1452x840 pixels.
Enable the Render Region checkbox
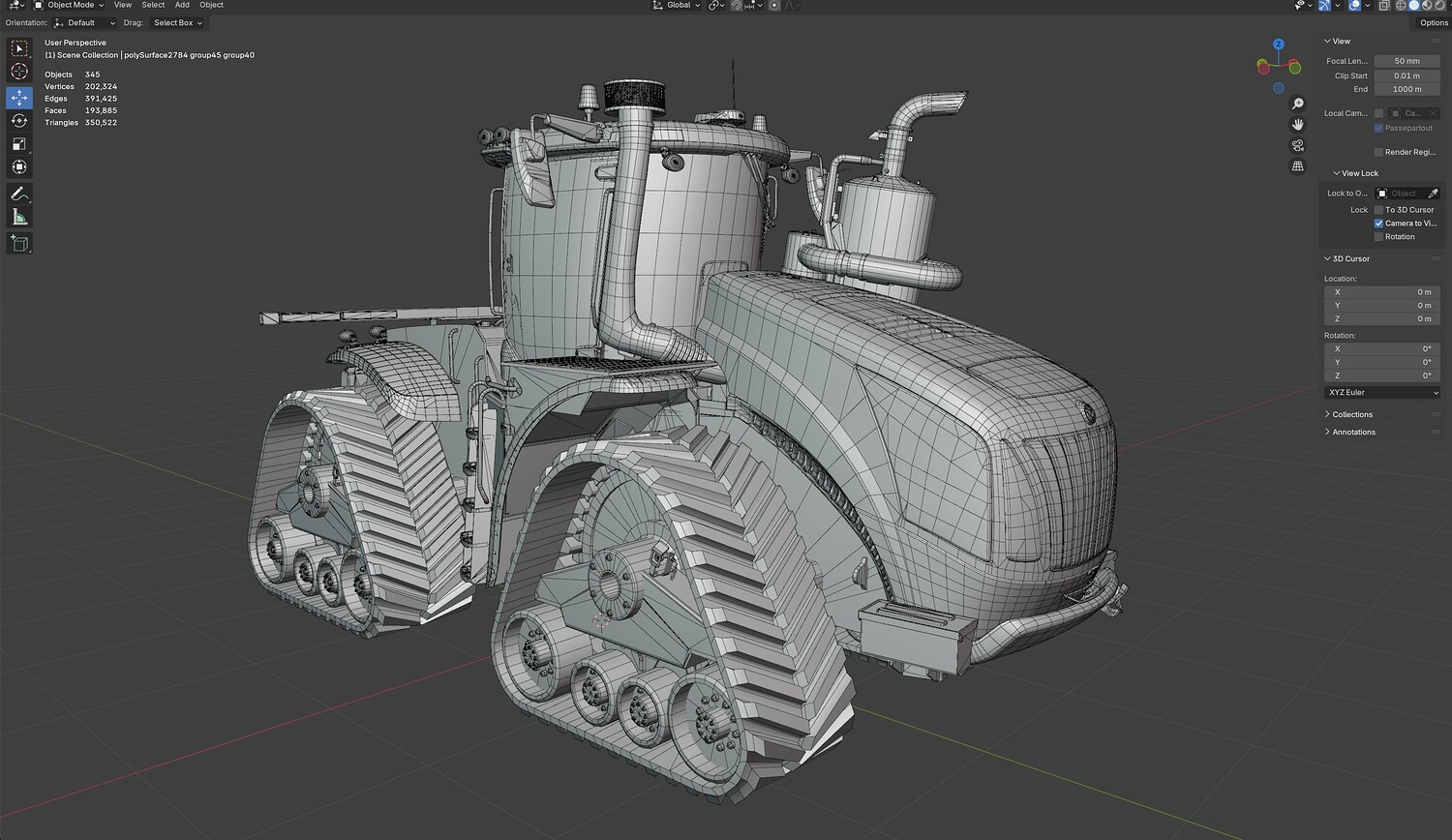pos(1378,152)
